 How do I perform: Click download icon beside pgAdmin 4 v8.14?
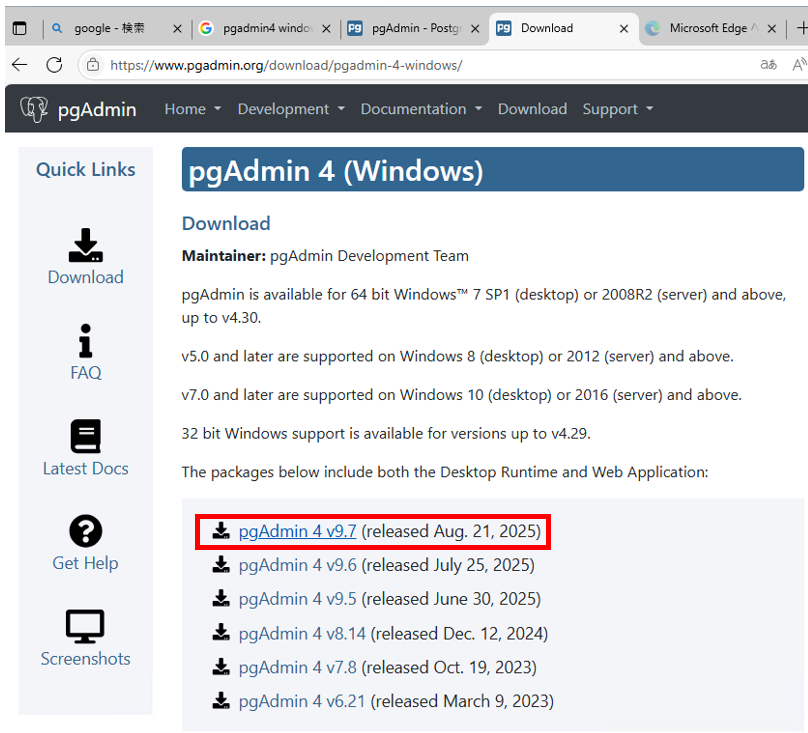221,632
